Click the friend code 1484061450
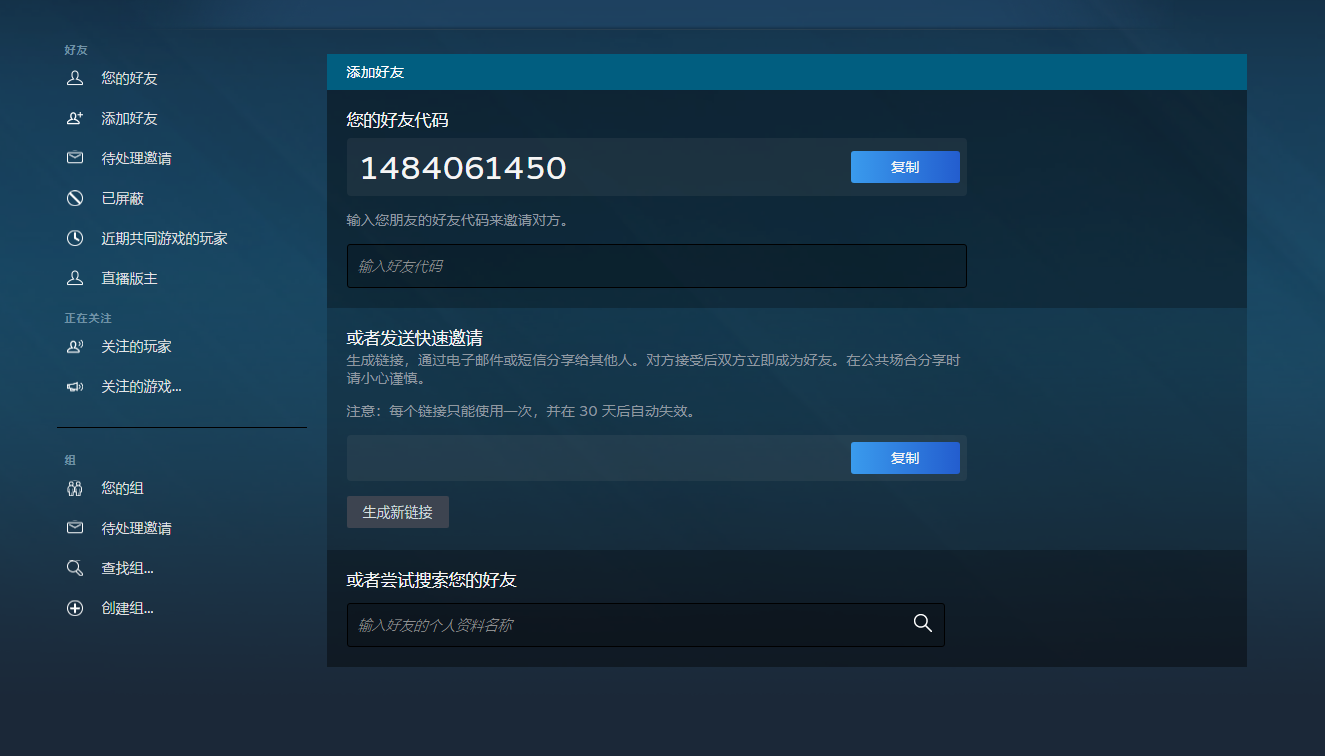The width and height of the screenshot is (1325, 756). [463, 168]
